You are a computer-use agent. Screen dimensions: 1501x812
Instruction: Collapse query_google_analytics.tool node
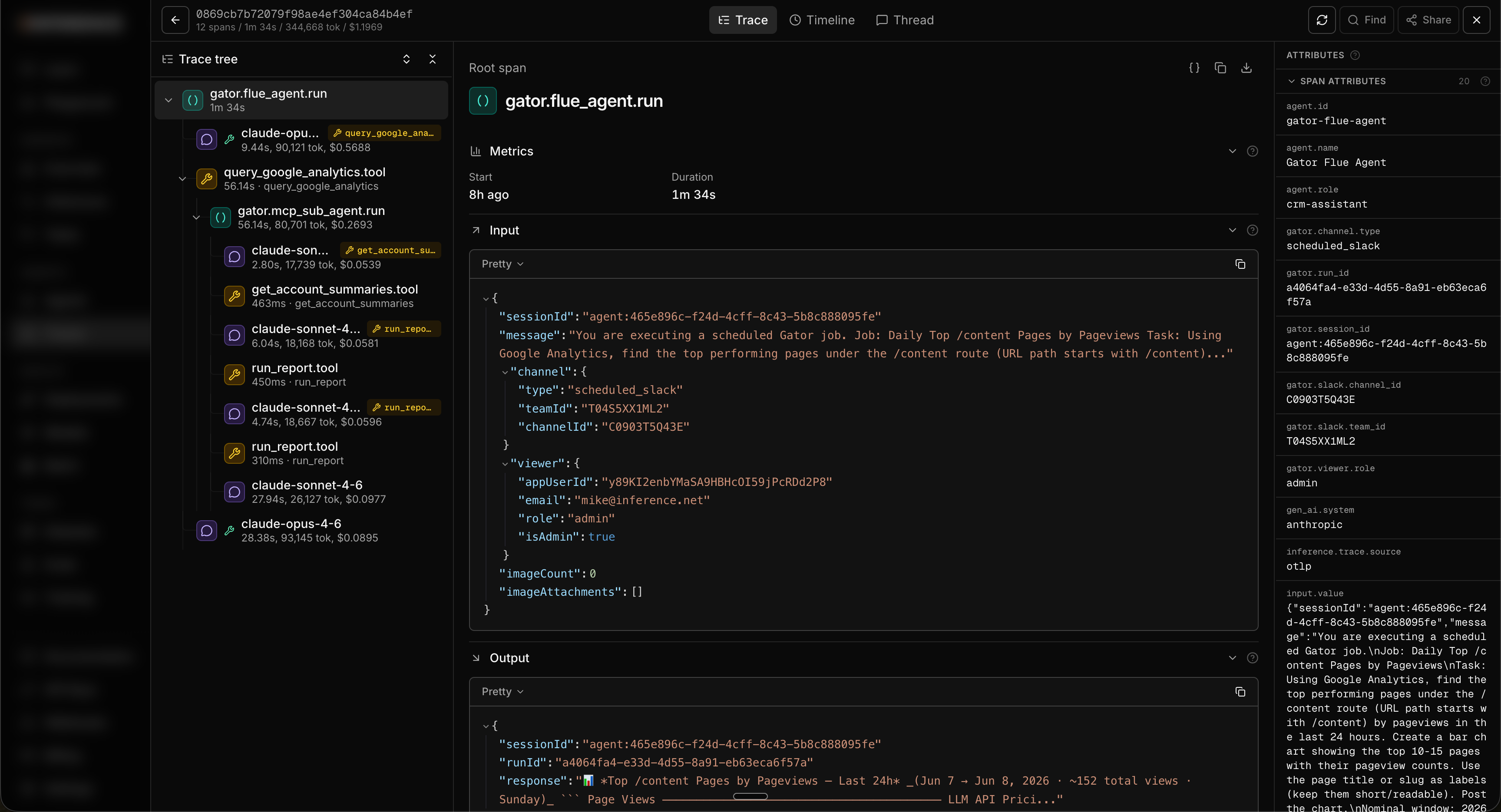182,179
